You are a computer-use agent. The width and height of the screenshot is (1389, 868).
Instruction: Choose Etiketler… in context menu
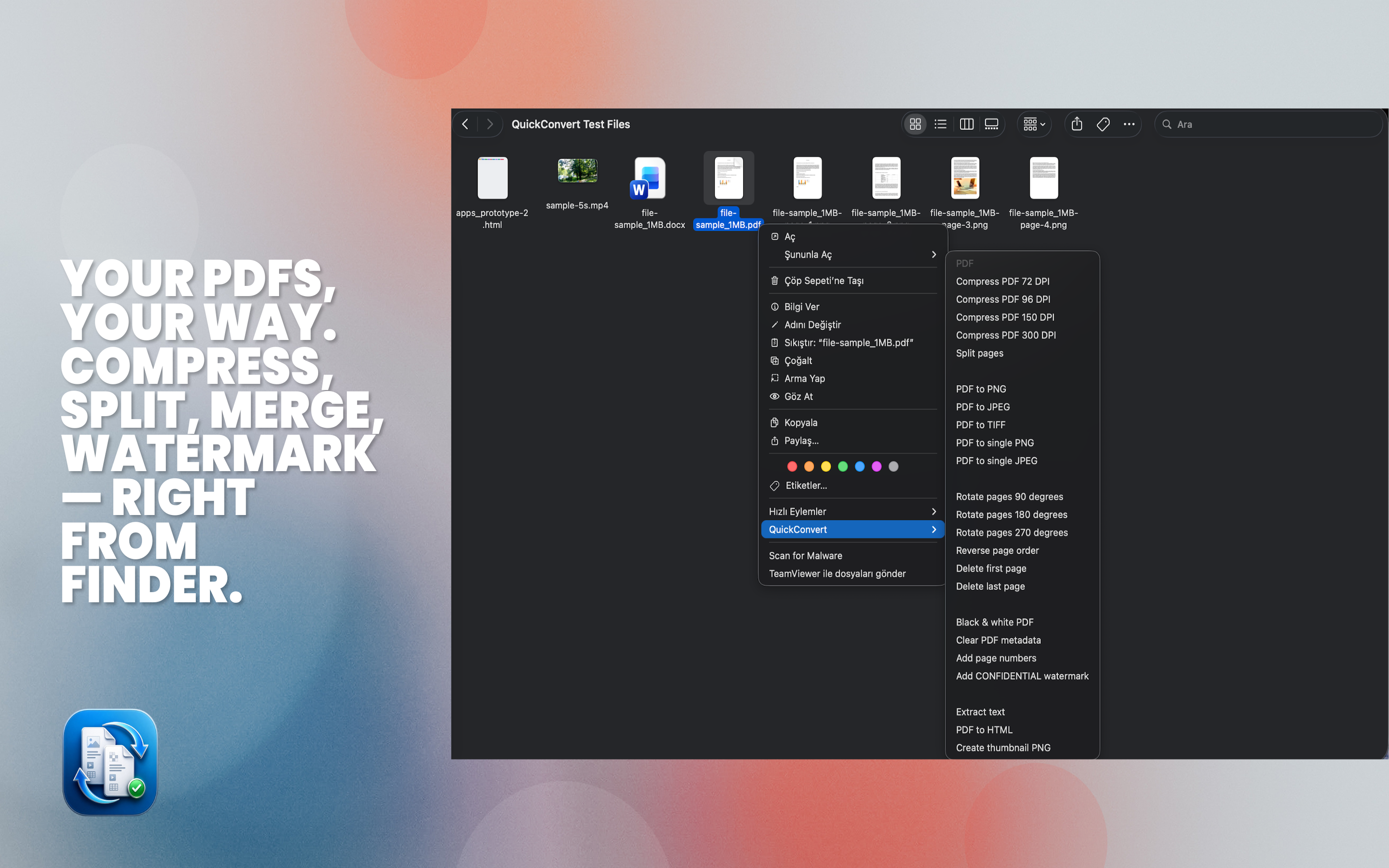point(852,486)
